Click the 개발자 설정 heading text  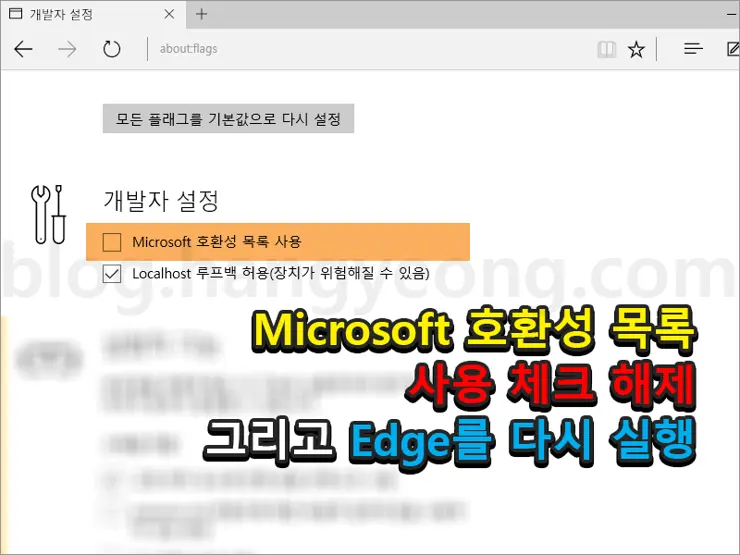pyautogui.click(x=161, y=201)
